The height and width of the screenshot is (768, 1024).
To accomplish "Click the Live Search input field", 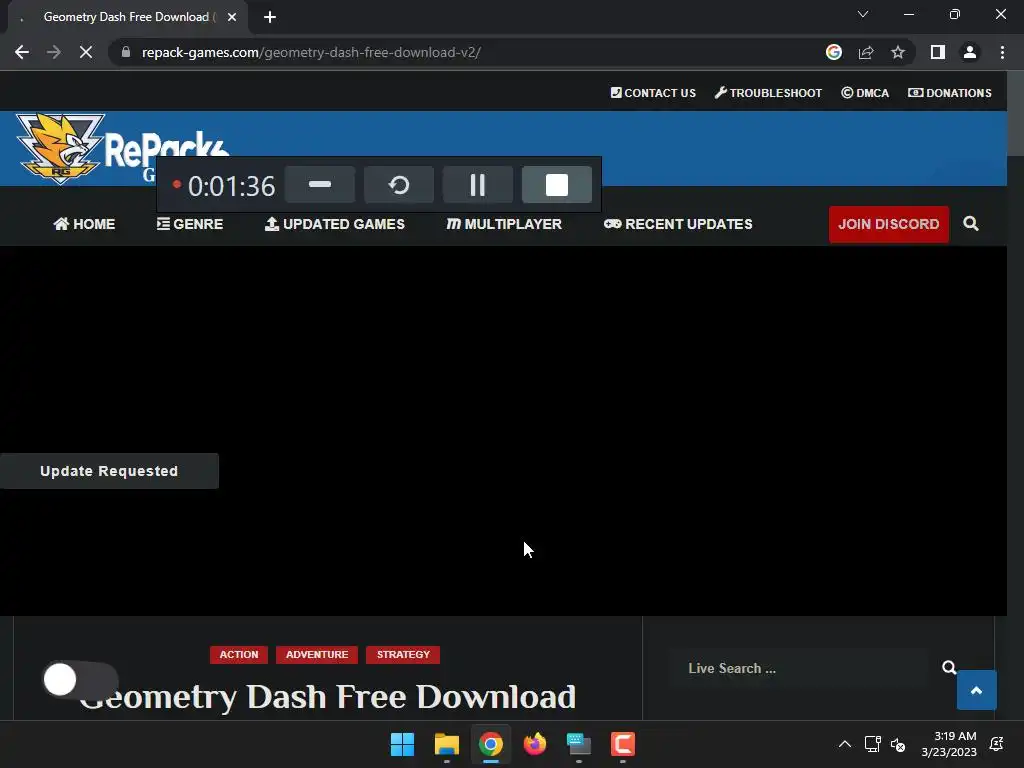I will coord(800,668).
